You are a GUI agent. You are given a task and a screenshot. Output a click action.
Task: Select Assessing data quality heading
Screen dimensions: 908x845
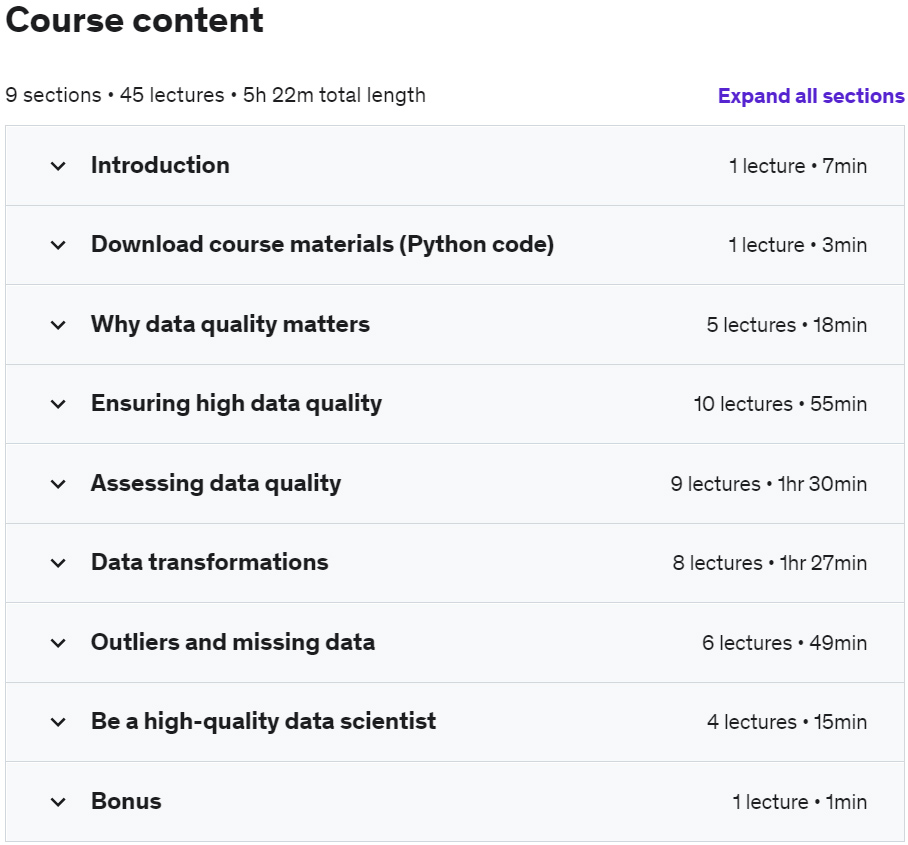[x=216, y=484]
